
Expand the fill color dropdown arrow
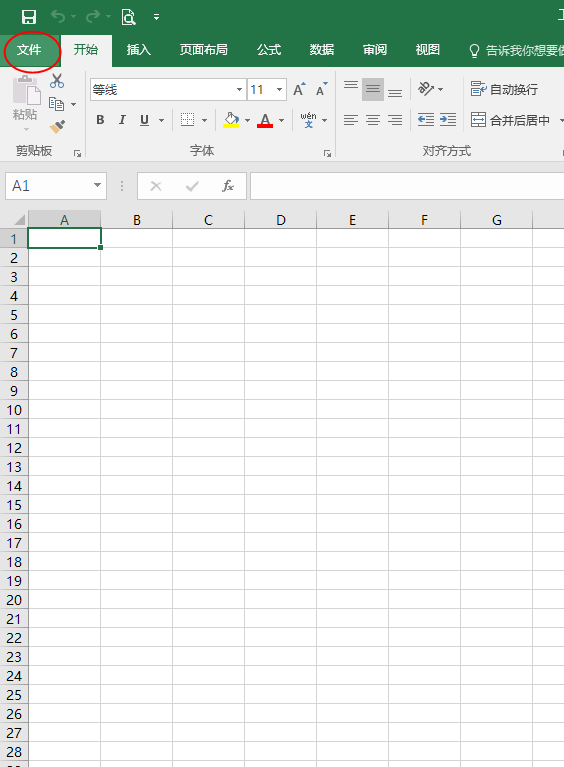248,120
